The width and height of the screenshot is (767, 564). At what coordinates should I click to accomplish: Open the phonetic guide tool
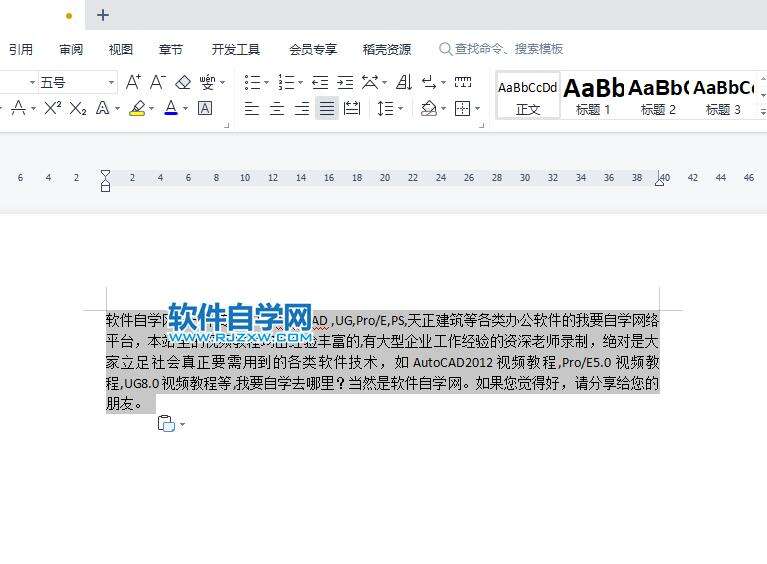click(x=207, y=82)
